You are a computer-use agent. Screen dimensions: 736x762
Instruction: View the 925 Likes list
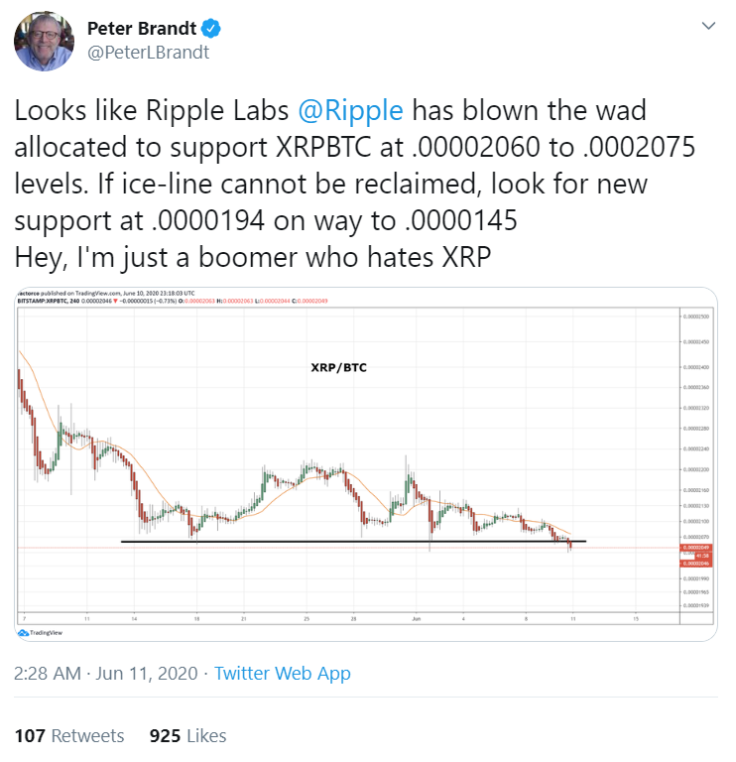click(188, 735)
